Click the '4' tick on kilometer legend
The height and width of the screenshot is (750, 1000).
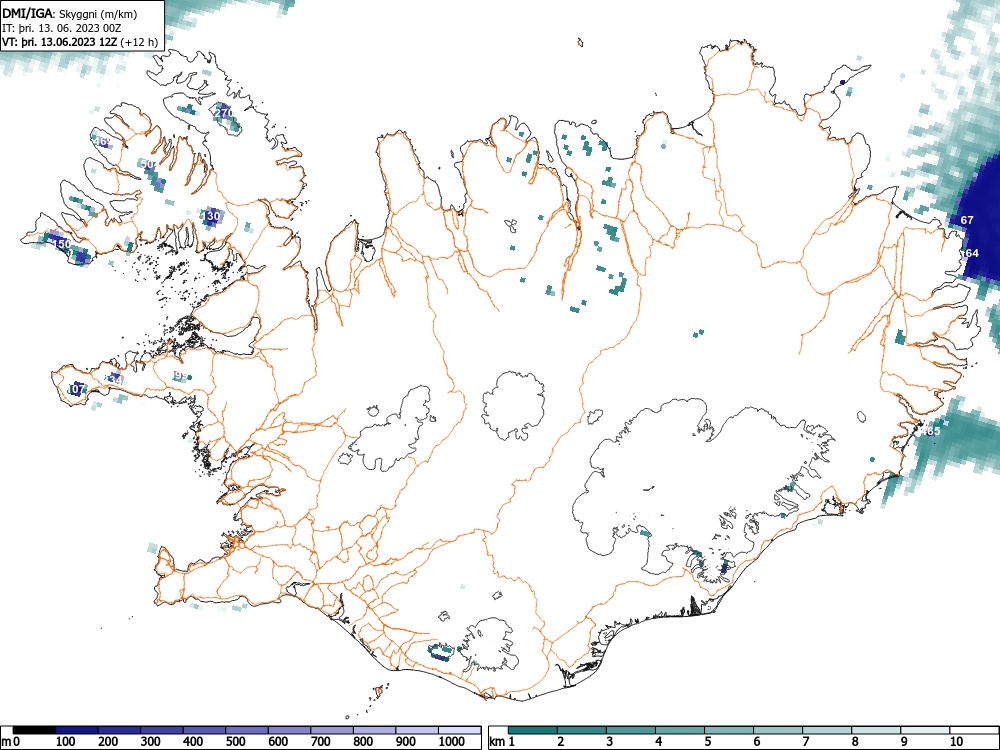pyautogui.click(x=659, y=742)
